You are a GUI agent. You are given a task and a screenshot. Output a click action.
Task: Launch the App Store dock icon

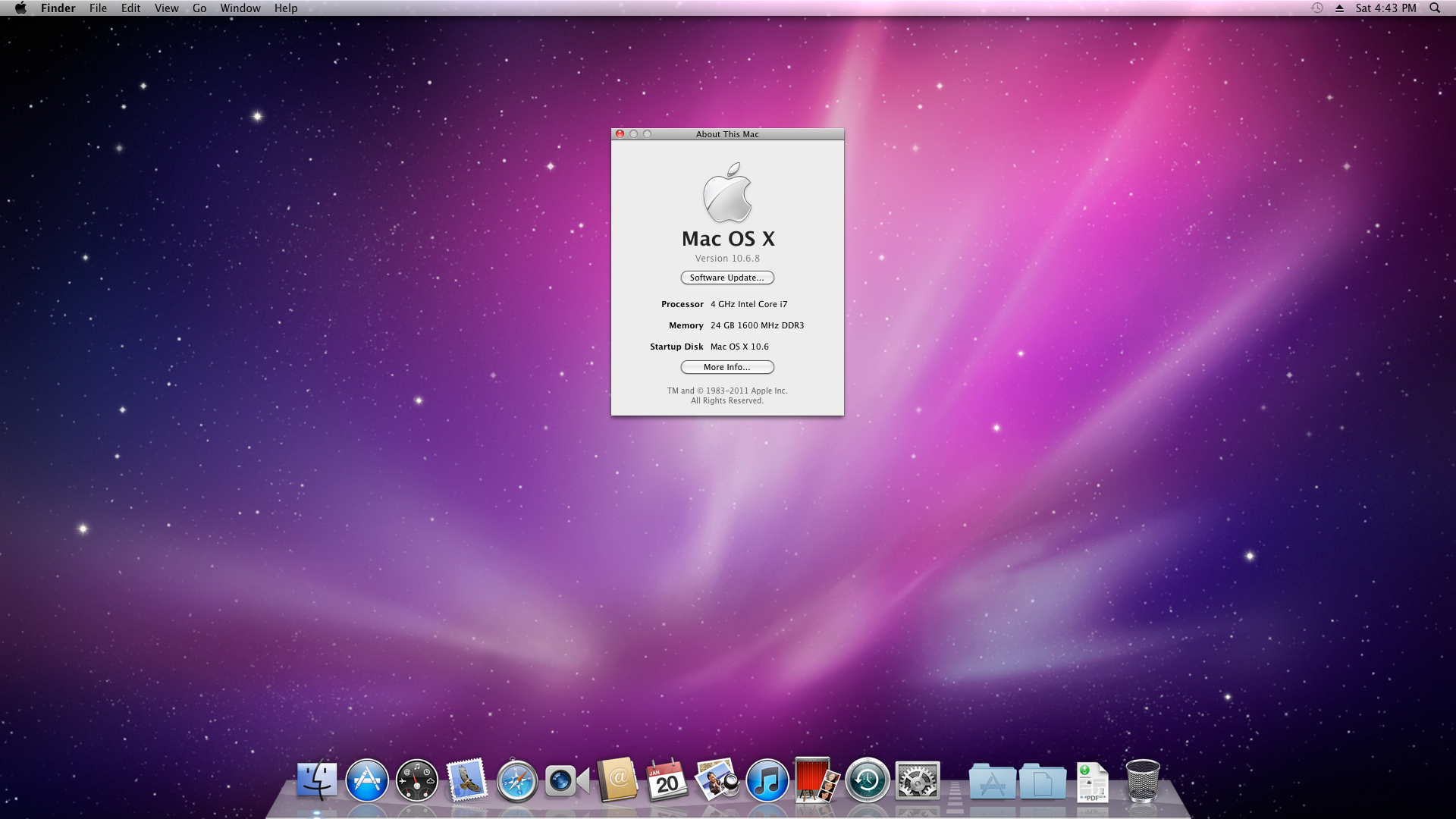click(367, 780)
